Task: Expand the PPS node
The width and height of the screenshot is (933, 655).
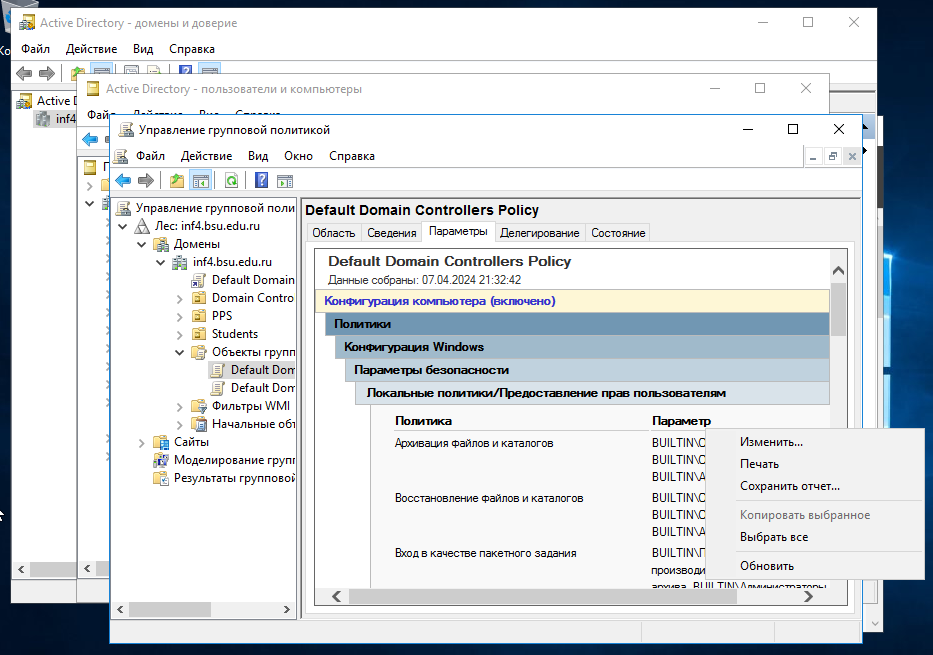Action: 180,317
